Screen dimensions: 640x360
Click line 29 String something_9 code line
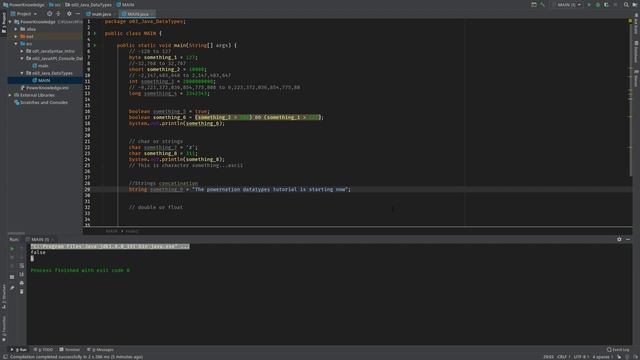[x=240, y=189]
